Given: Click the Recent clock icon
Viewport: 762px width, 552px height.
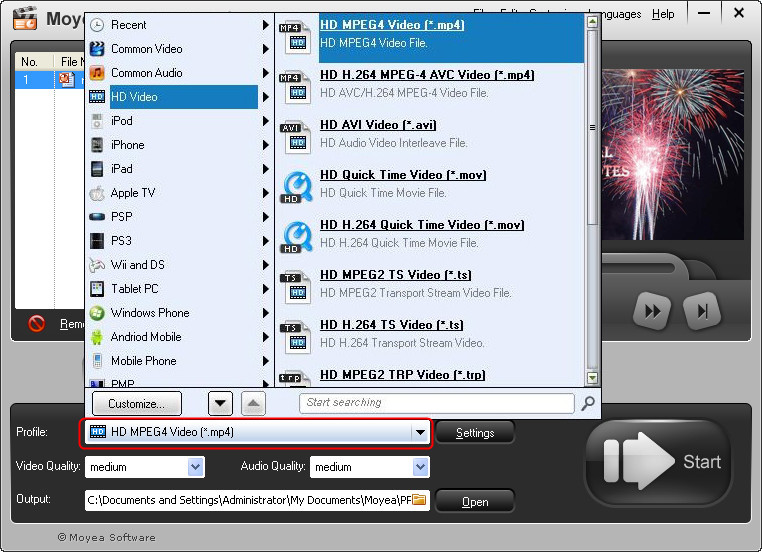Looking at the screenshot, I should 97,25.
